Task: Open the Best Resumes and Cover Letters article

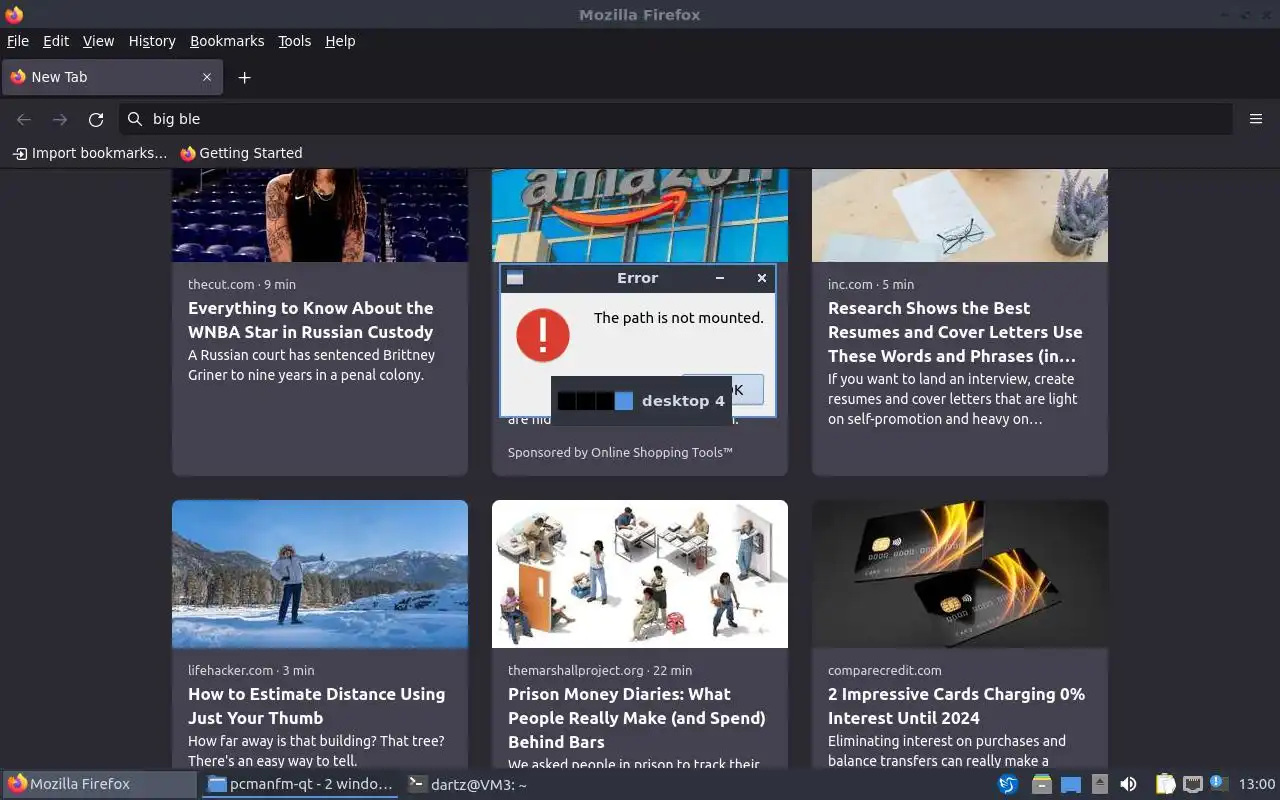Action: (x=955, y=332)
